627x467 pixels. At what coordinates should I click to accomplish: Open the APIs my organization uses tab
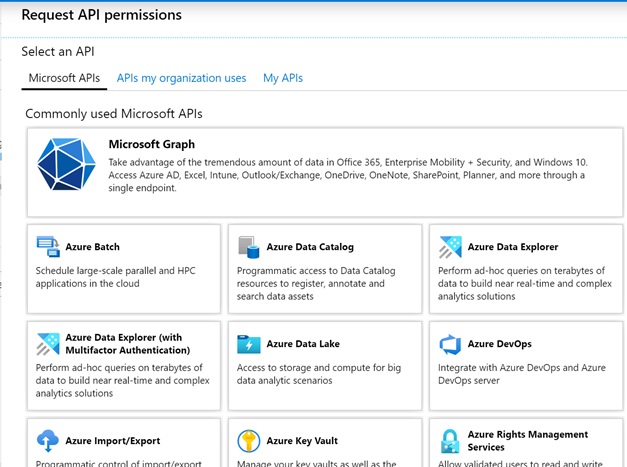click(x=182, y=78)
